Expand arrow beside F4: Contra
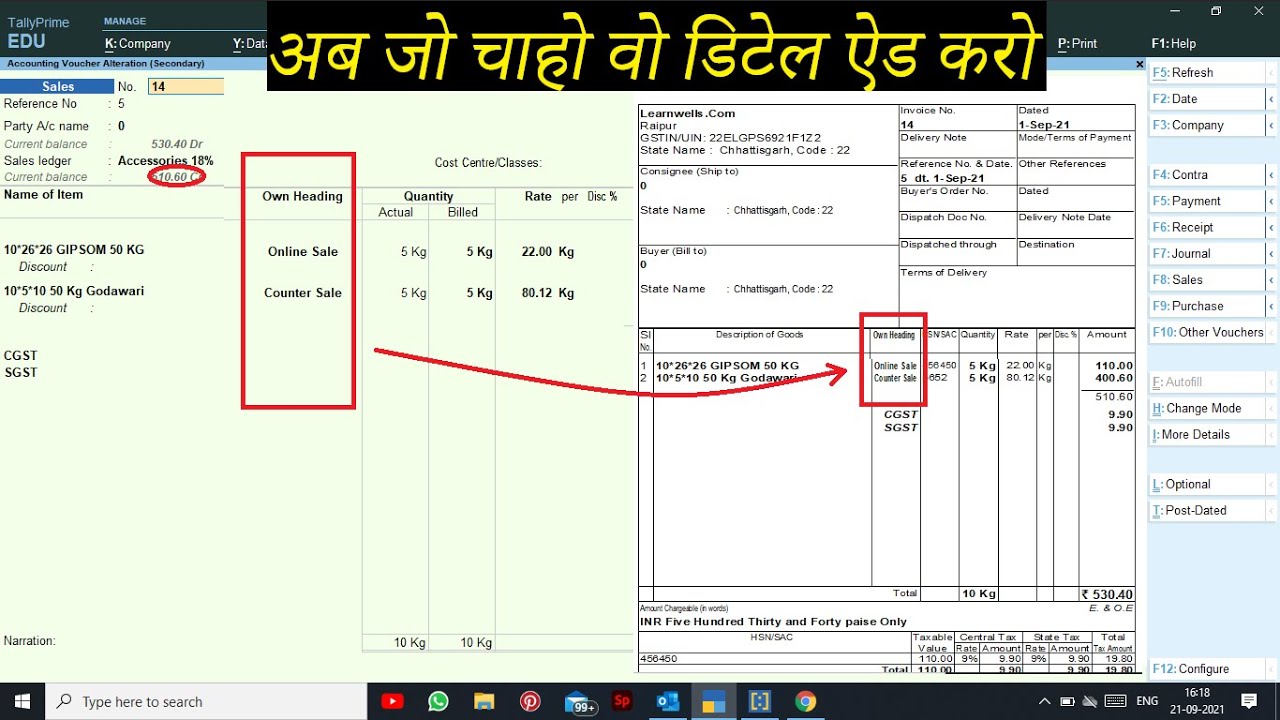Image resolution: width=1280 pixels, height=720 pixels. pyautogui.click(x=1271, y=175)
